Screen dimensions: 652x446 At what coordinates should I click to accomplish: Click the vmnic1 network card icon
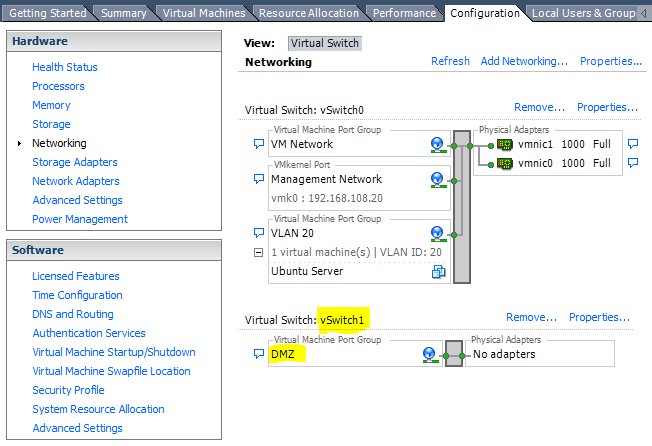pyautogui.click(x=505, y=145)
